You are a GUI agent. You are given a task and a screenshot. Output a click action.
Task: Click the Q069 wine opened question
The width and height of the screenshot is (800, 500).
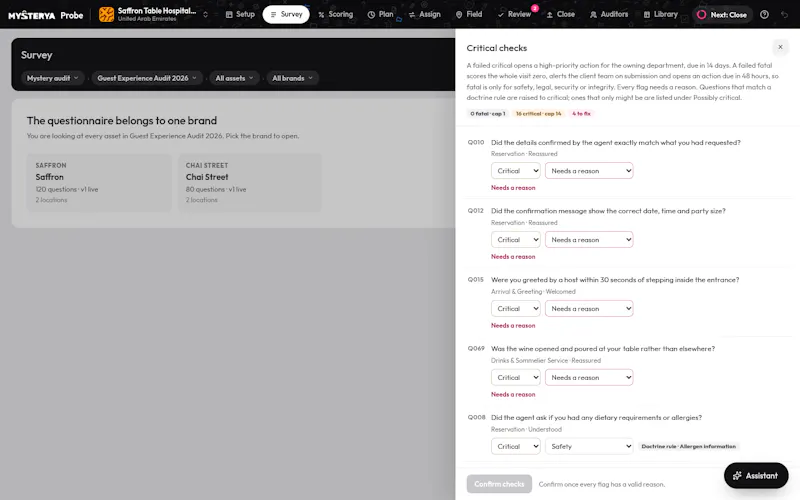coord(603,348)
